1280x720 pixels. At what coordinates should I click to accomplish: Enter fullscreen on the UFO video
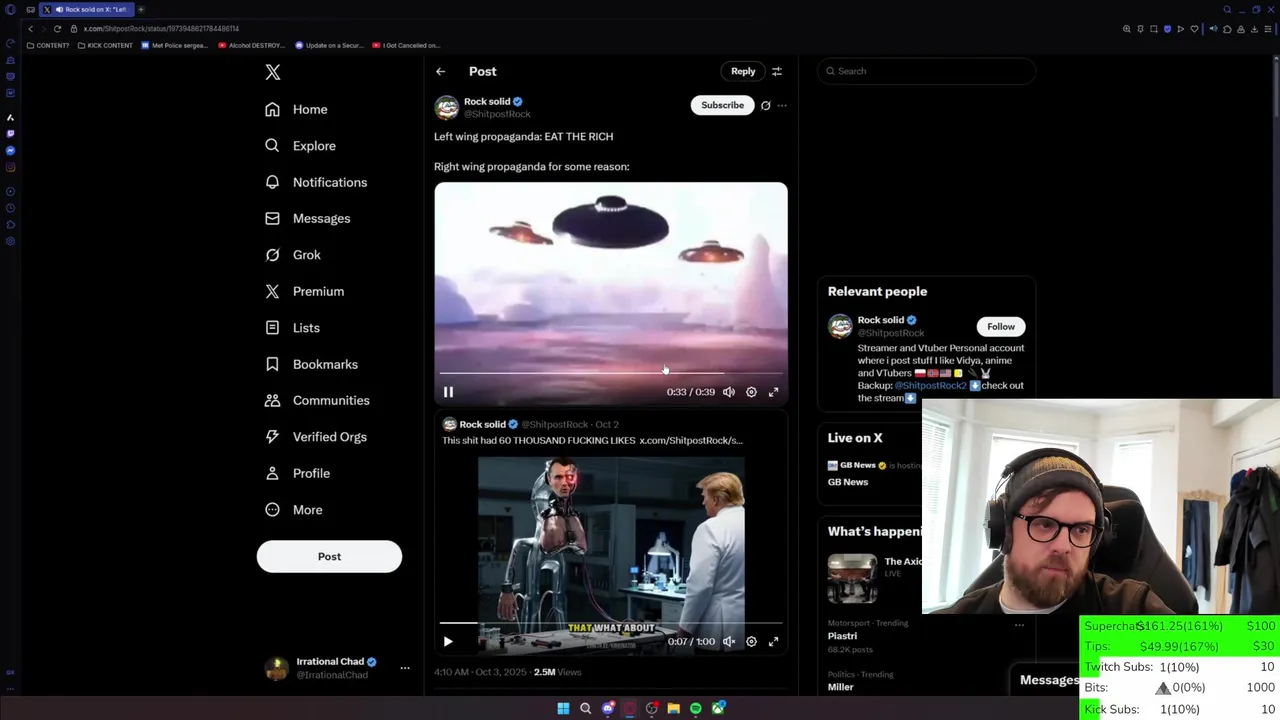(x=773, y=392)
